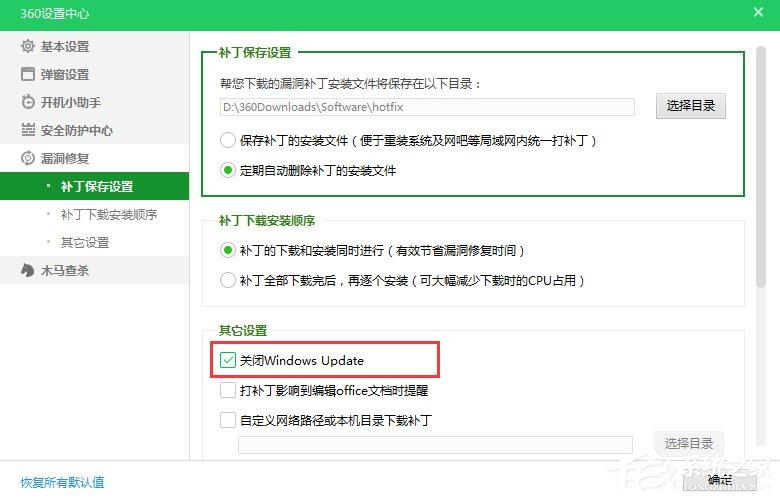Select 保存补丁的安装文件 radio option
Screen dimensions: 780x500
tap(228, 140)
